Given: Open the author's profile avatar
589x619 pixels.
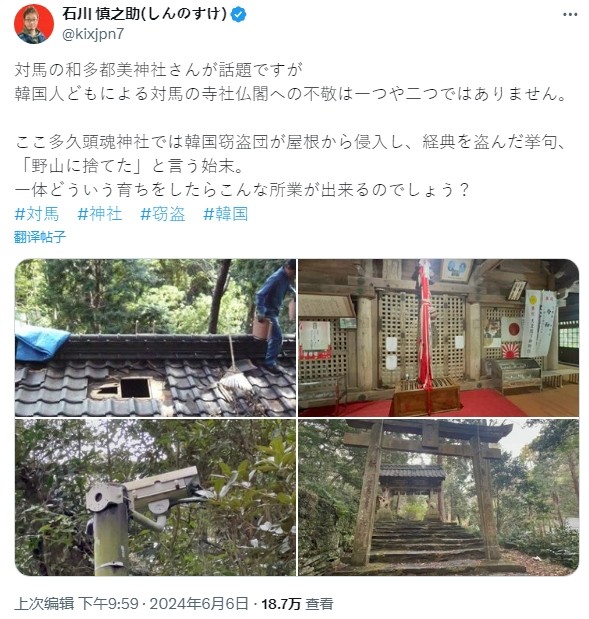Looking at the screenshot, I should point(34,24).
